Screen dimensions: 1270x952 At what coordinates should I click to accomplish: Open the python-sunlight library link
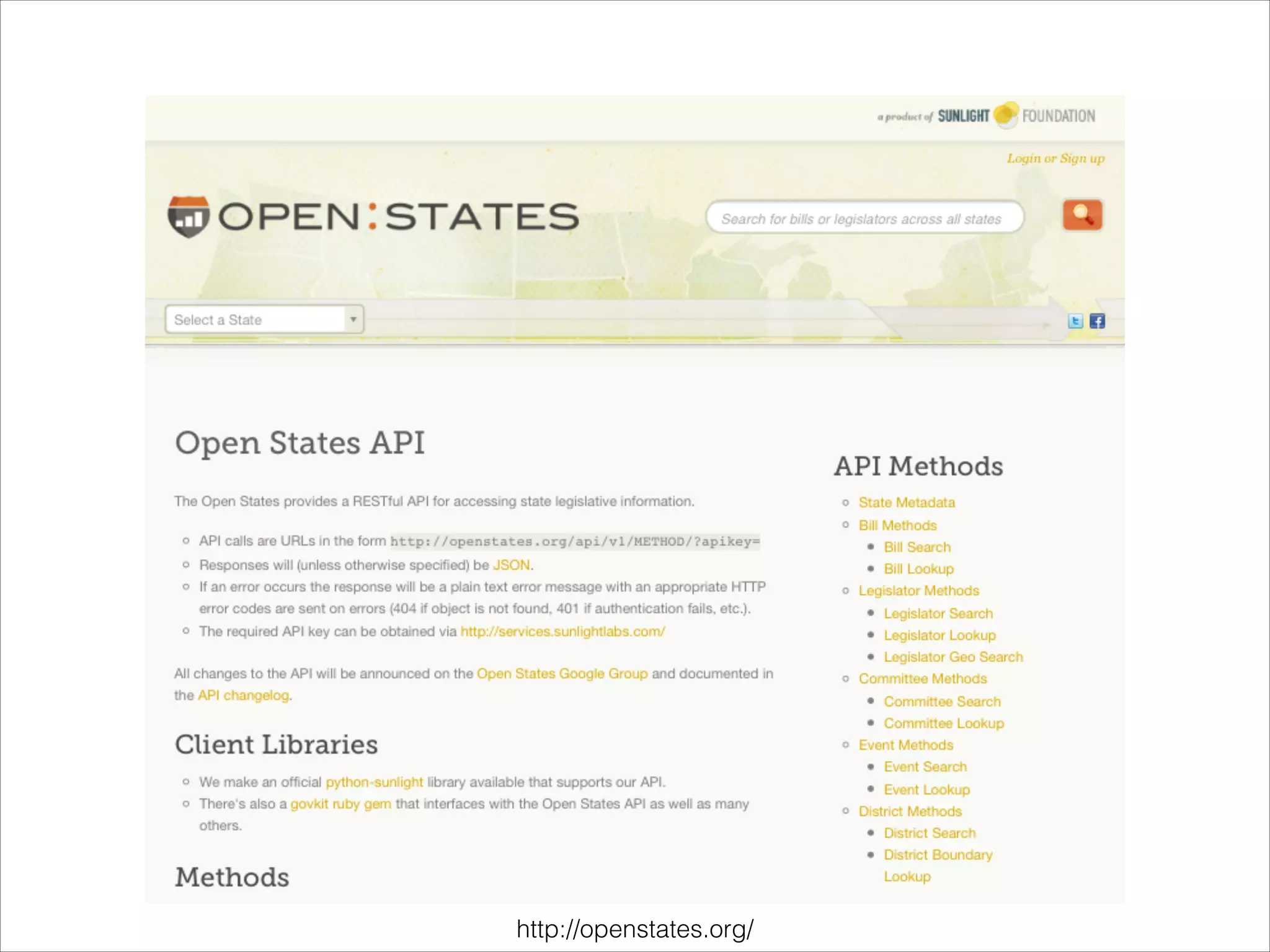click(x=374, y=782)
